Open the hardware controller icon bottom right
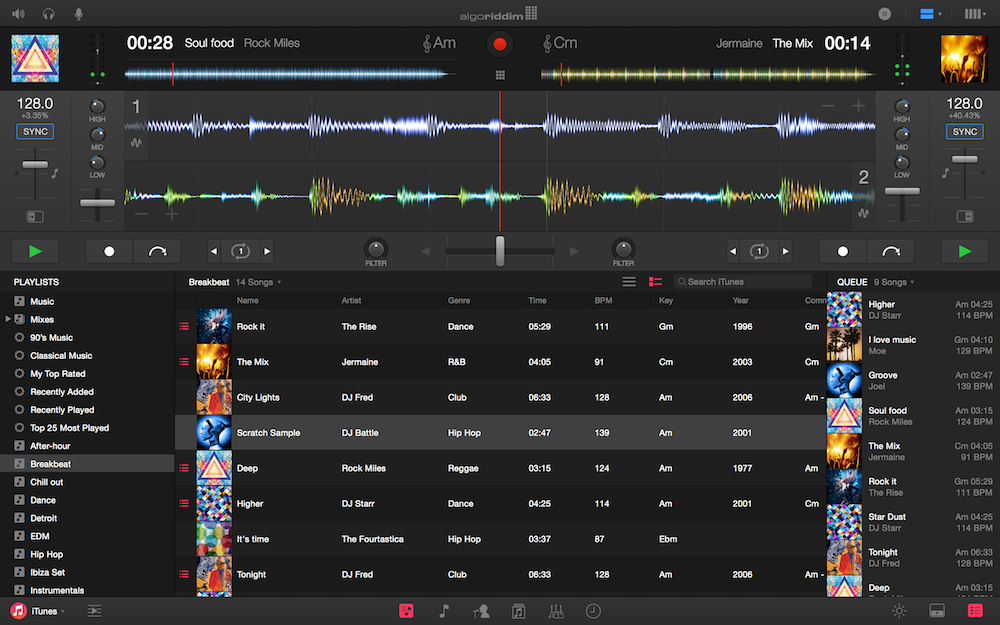Screen dimensions: 1000x625 tap(936, 610)
